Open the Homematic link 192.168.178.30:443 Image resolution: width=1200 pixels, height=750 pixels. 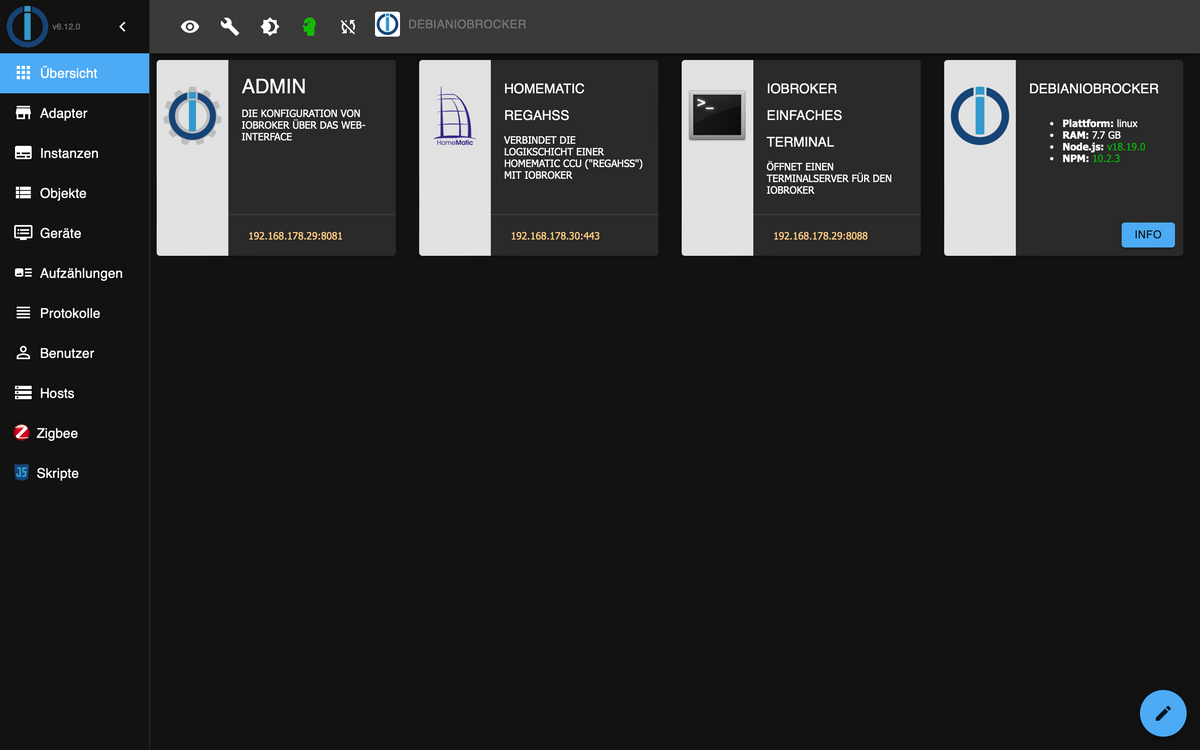[x=555, y=236]
